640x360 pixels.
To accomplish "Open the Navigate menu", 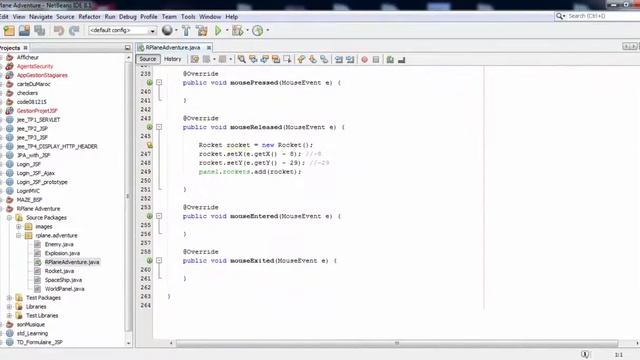I will click(x=41, y=17).
